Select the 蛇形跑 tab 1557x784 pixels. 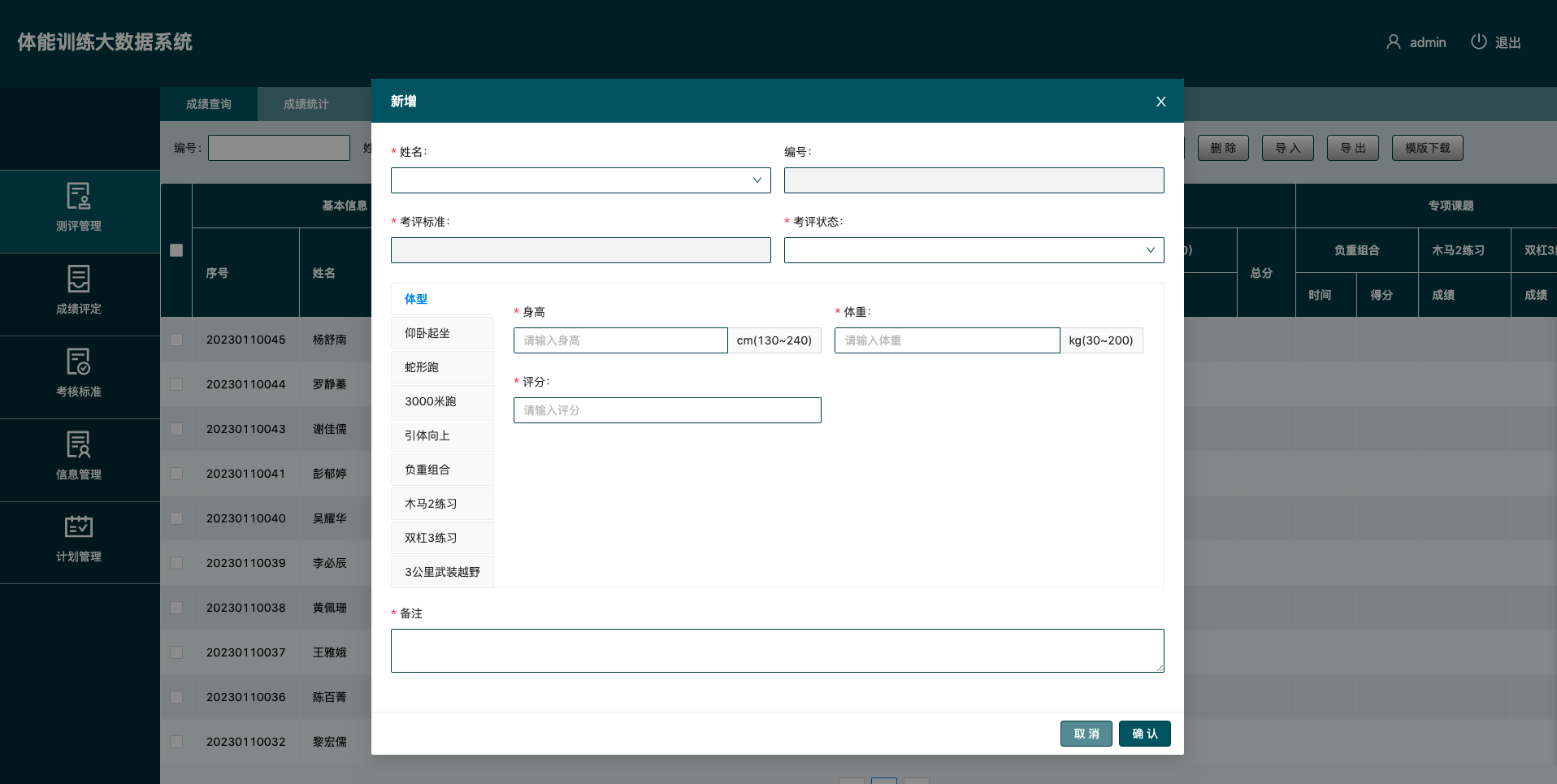pos(442,367)
